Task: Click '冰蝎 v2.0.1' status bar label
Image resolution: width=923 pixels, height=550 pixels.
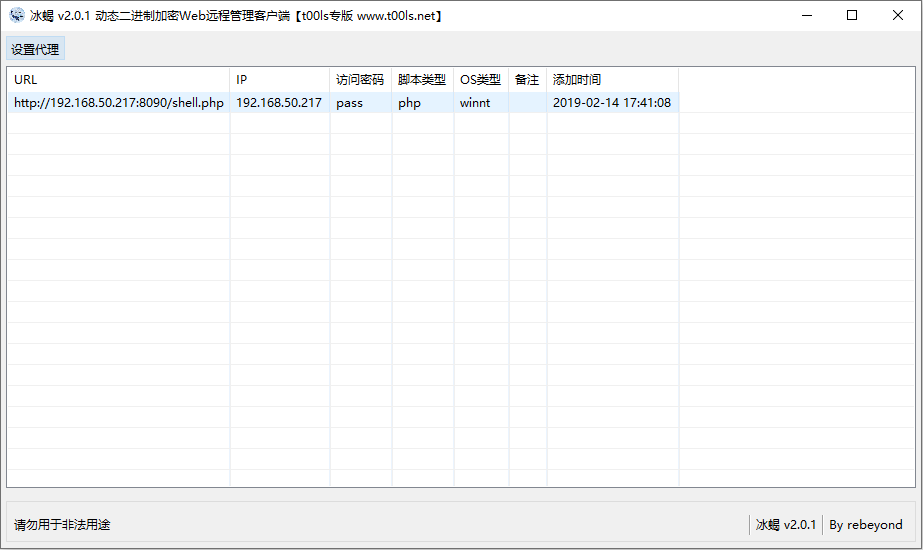Action: 786,525
